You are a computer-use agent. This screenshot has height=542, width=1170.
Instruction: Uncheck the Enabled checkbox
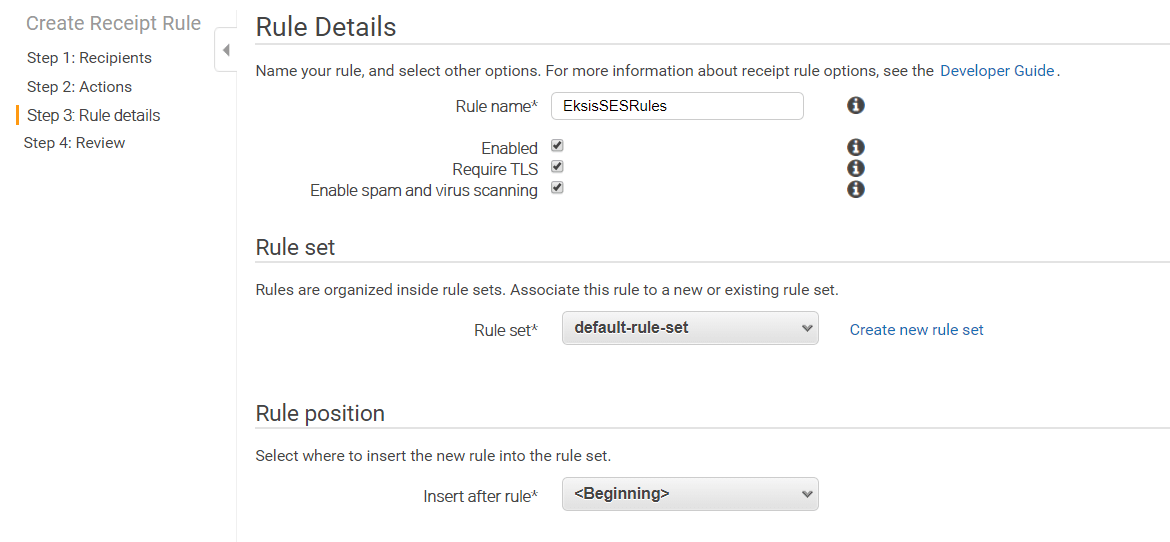click(x=557, y=146)
